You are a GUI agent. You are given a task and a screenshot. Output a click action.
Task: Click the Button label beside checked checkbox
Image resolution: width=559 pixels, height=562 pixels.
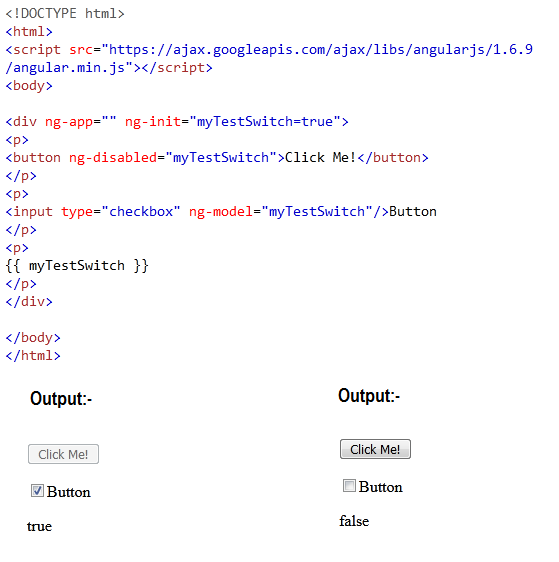(x=68, y=492)
